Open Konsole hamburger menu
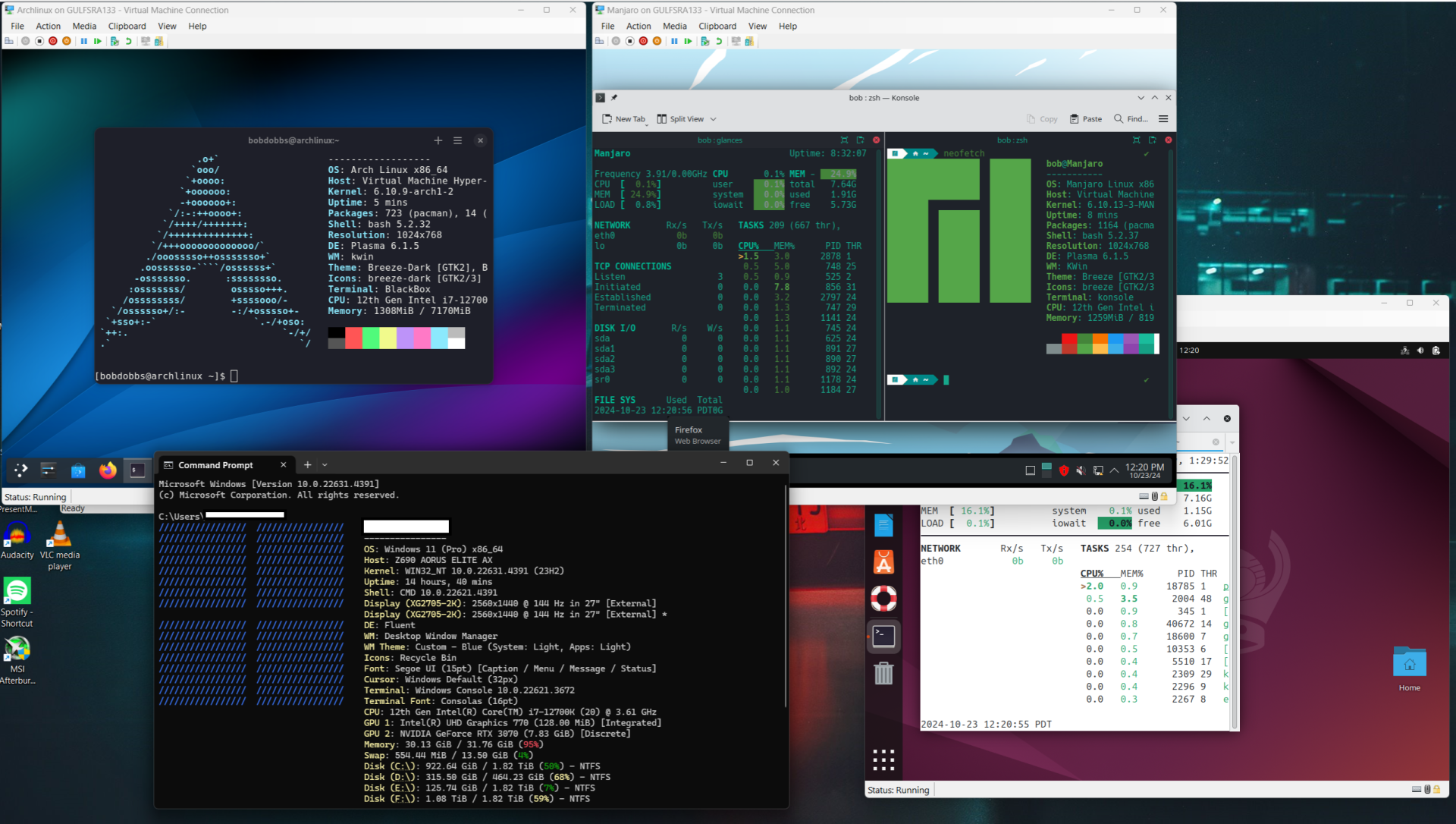The height and width of the screenshot is (824, 1456). tap(1163, 119)
